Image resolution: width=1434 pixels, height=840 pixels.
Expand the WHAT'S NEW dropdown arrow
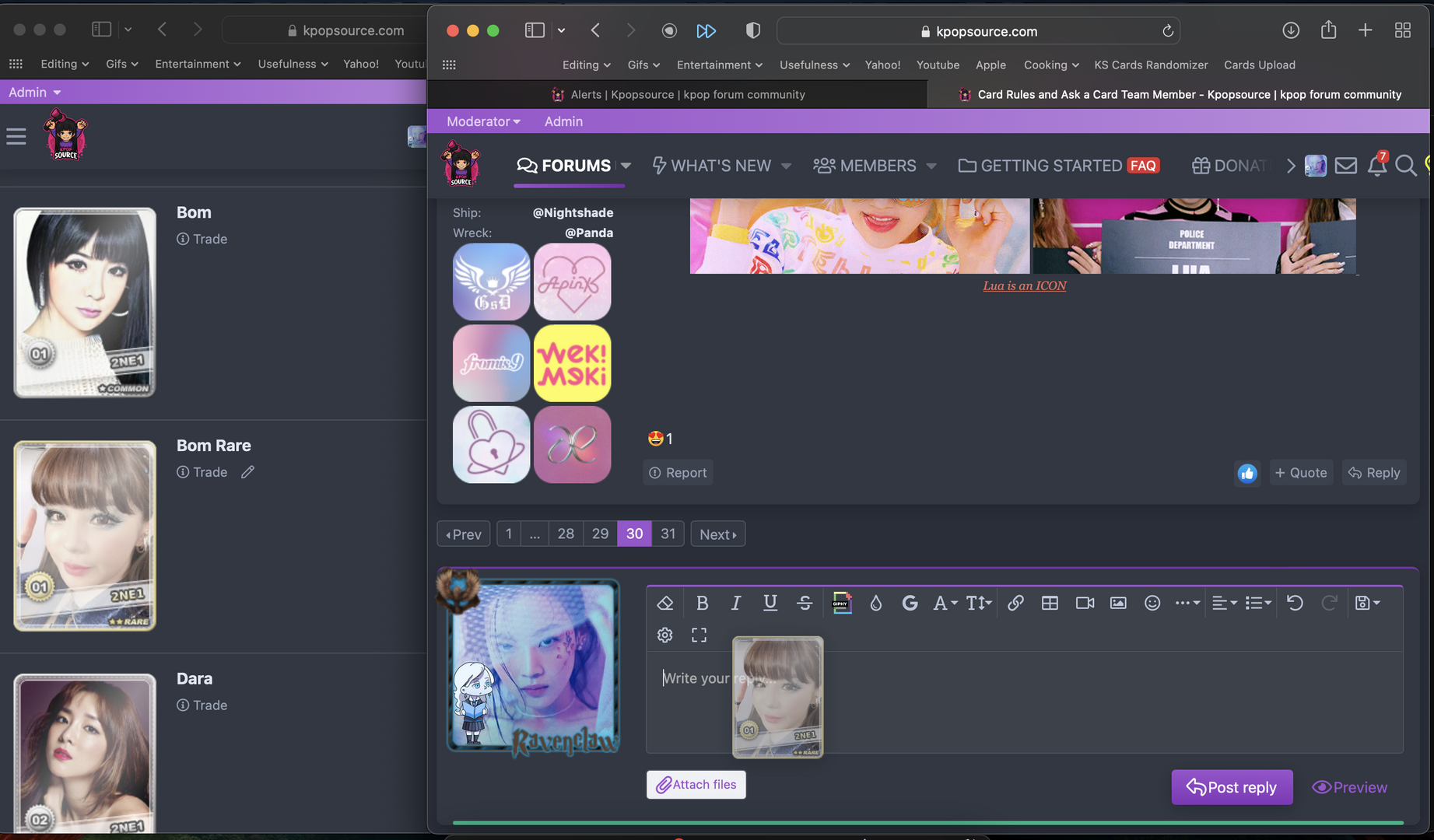(x=786, y=166)
